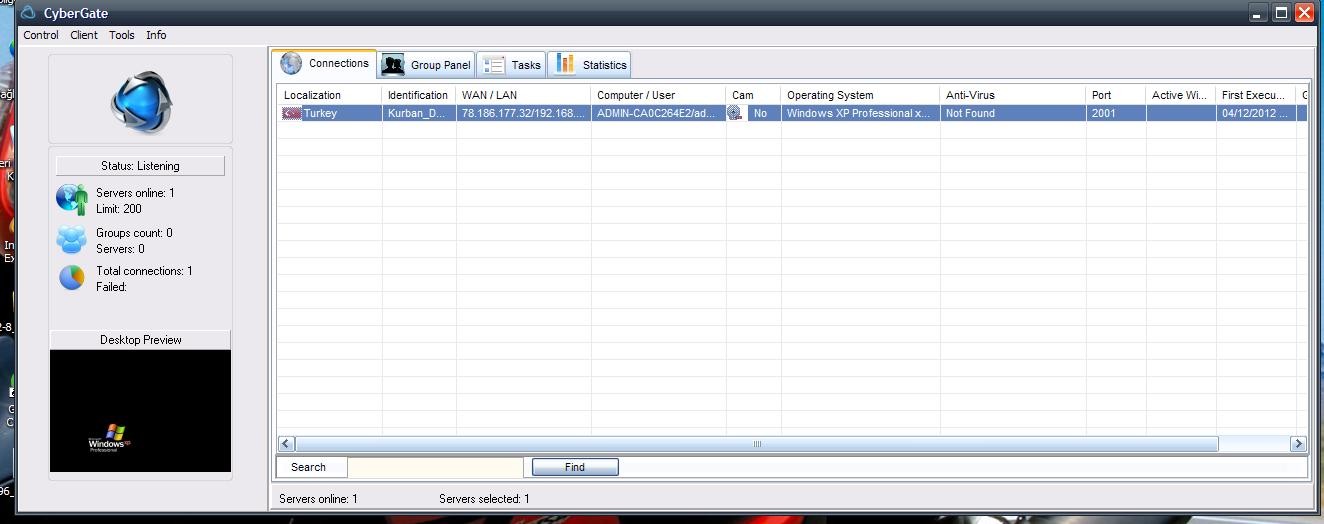Close the CyberGate window
The height and width of the screenshot is (524, 1324).
tap(1304, 13)
